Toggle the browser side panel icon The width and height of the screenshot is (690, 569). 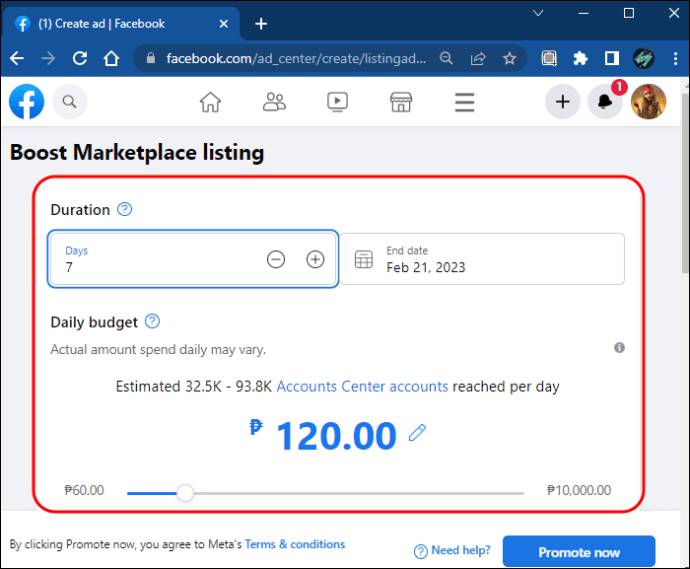[612, 58]
